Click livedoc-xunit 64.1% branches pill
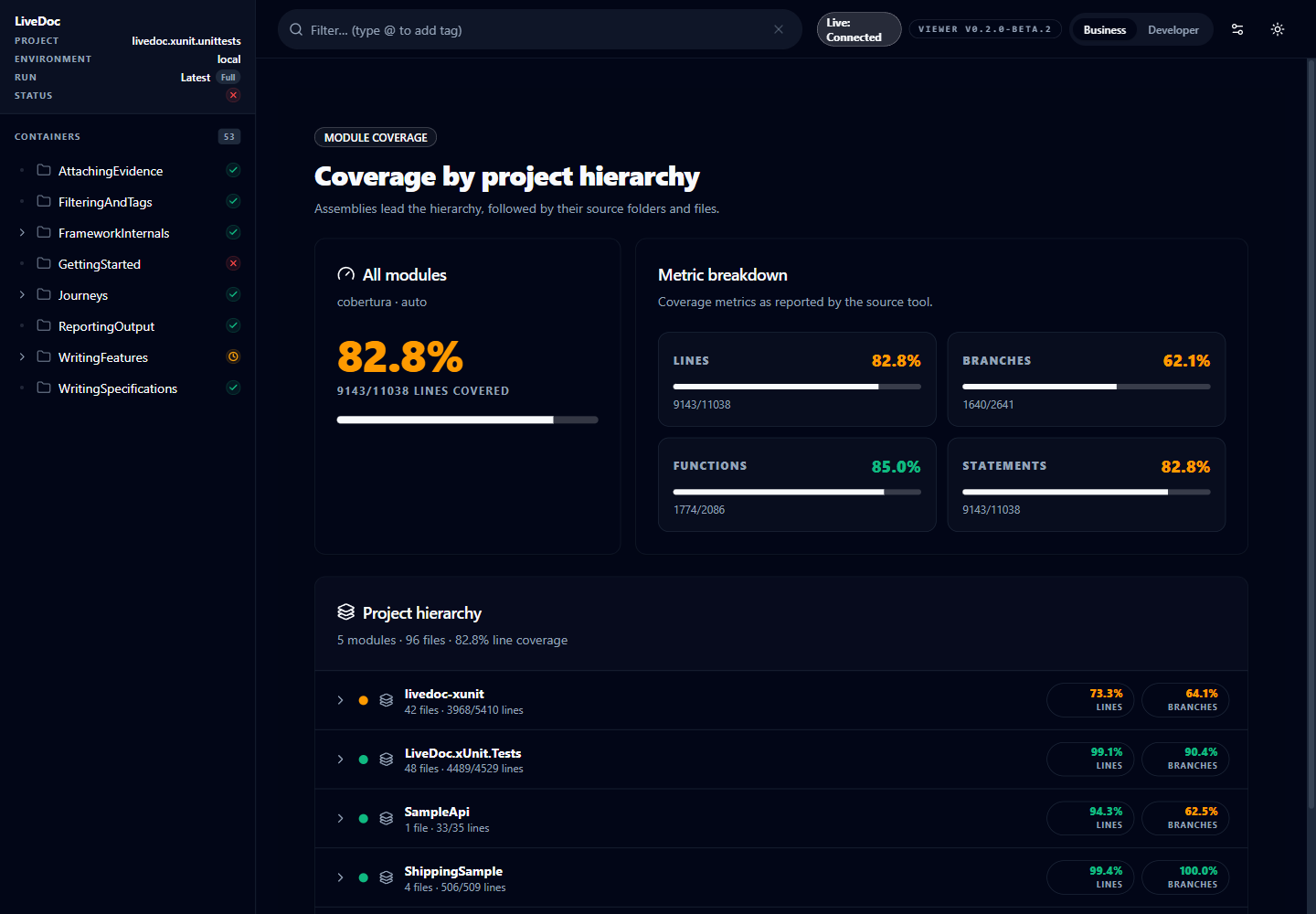Screen dimensions: 1316x914 pos(1185,700)
